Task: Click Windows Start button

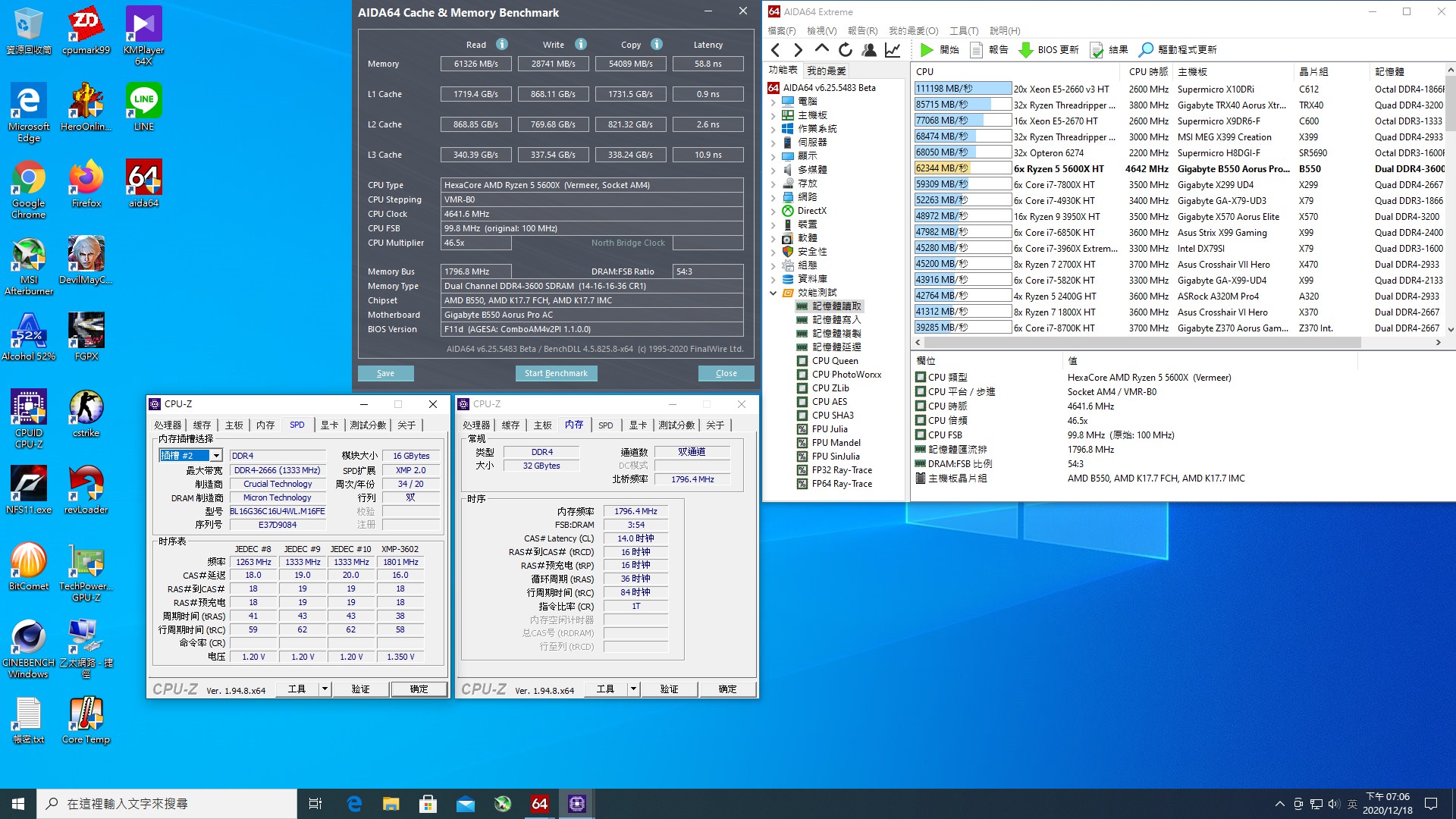Action: point(18,804)
